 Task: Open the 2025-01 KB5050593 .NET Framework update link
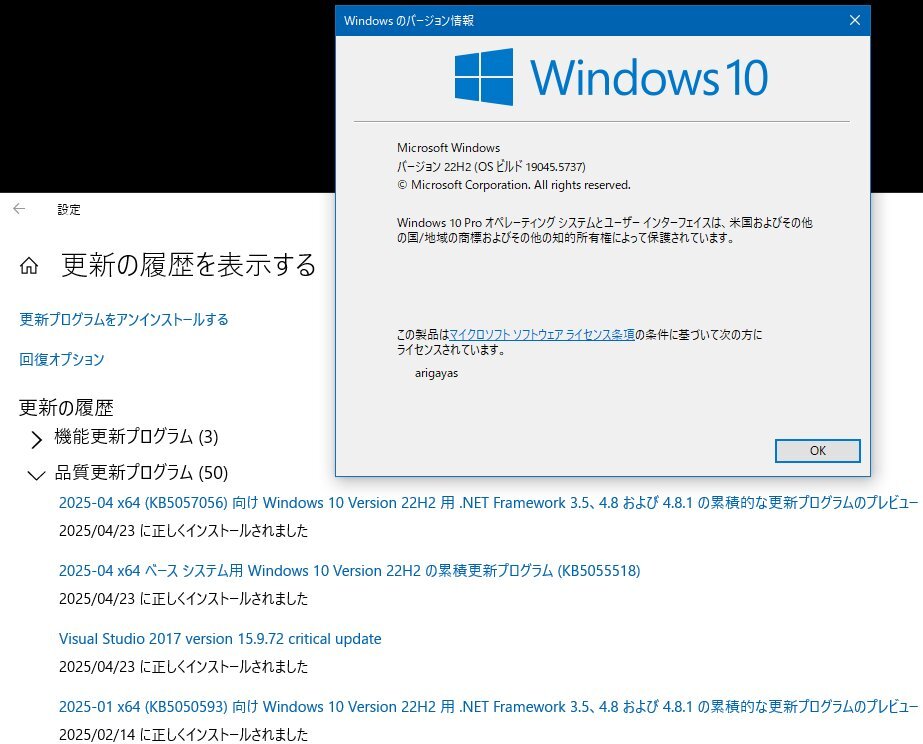[488, 706]
